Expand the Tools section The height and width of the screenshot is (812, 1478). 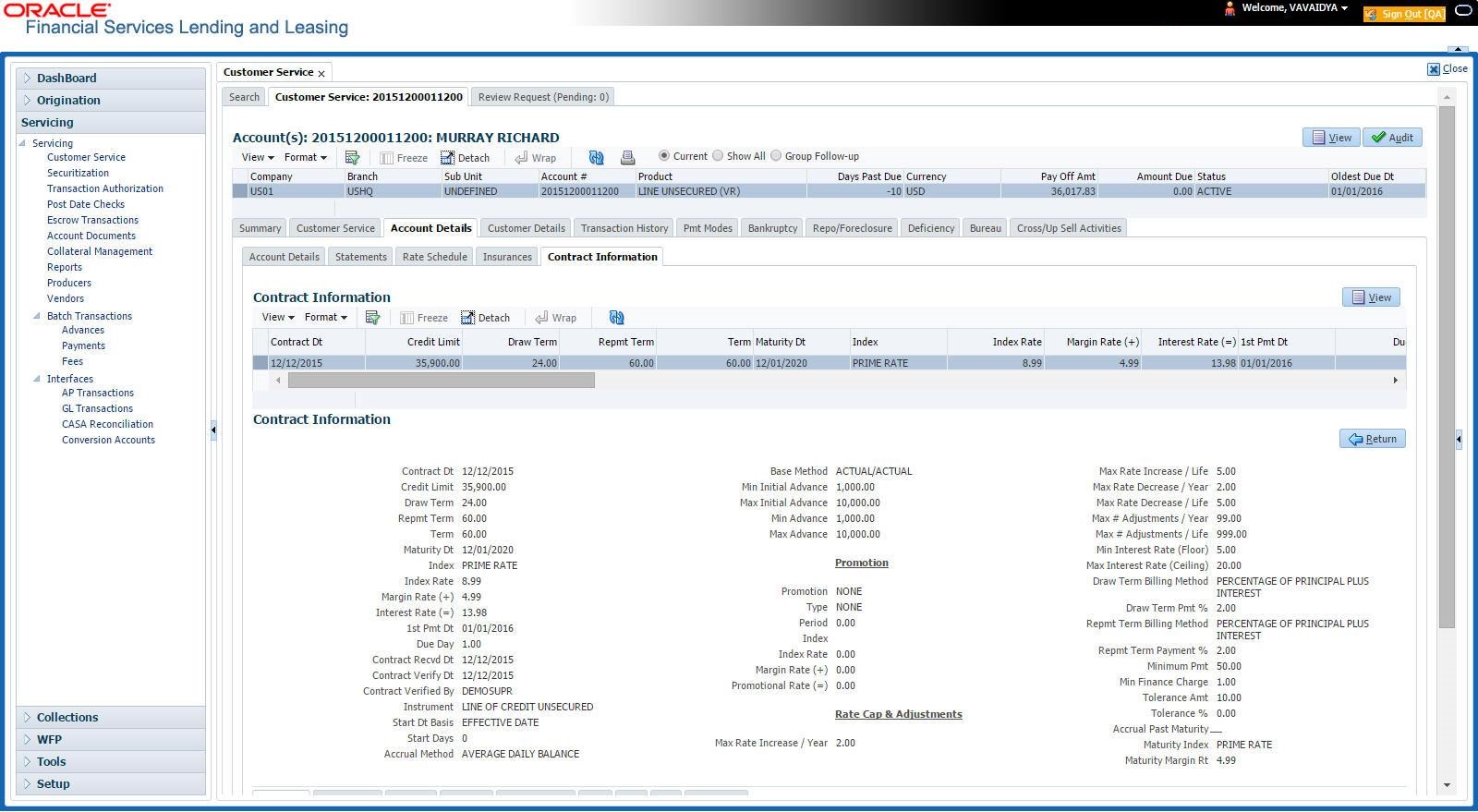(111, 762)
